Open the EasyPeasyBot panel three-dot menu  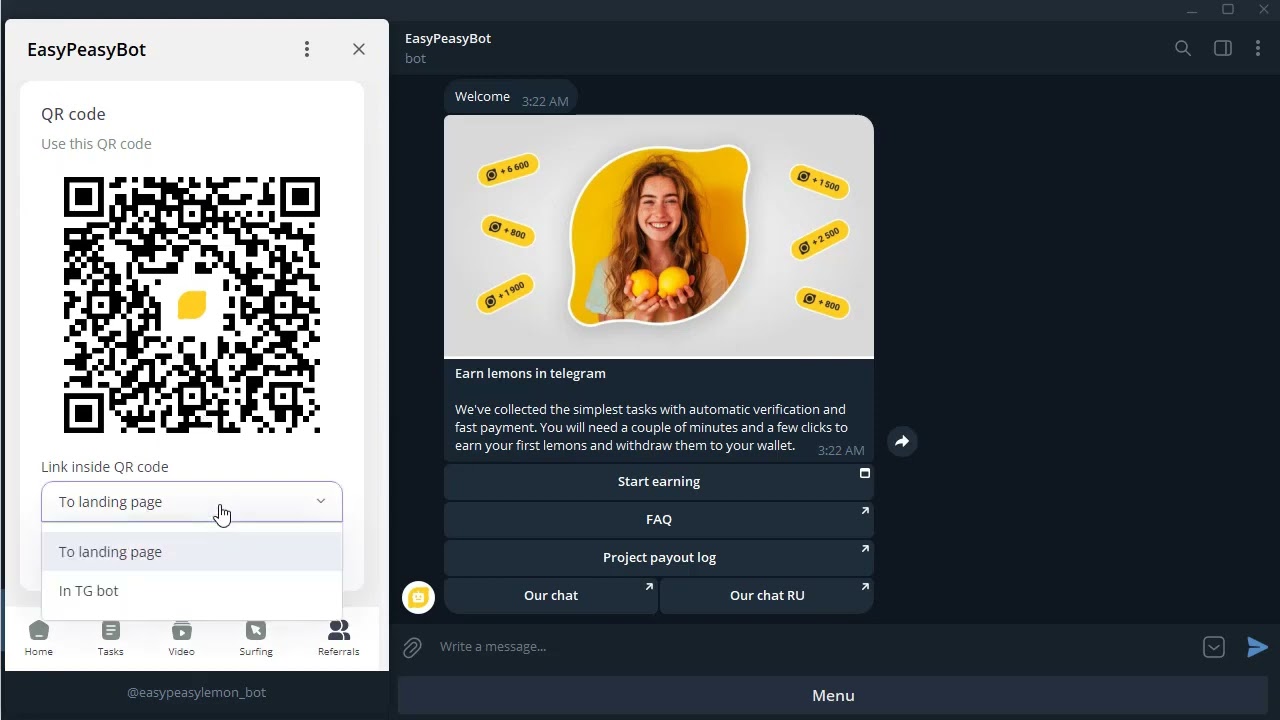(x=307, y=49)
